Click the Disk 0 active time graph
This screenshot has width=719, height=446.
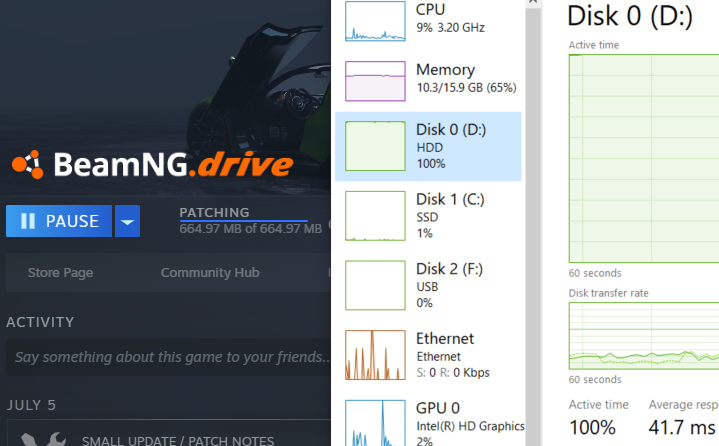(644, 159)
